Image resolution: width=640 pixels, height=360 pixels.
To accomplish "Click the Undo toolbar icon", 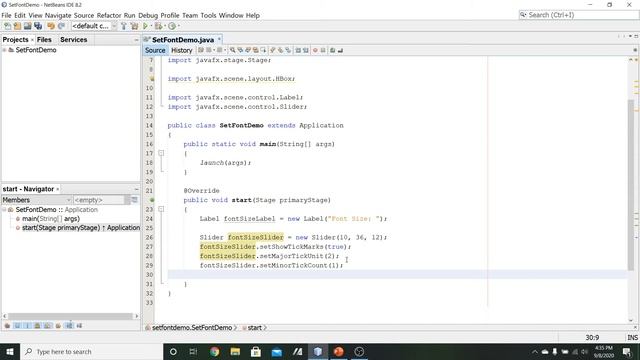I will click(51, 26).
